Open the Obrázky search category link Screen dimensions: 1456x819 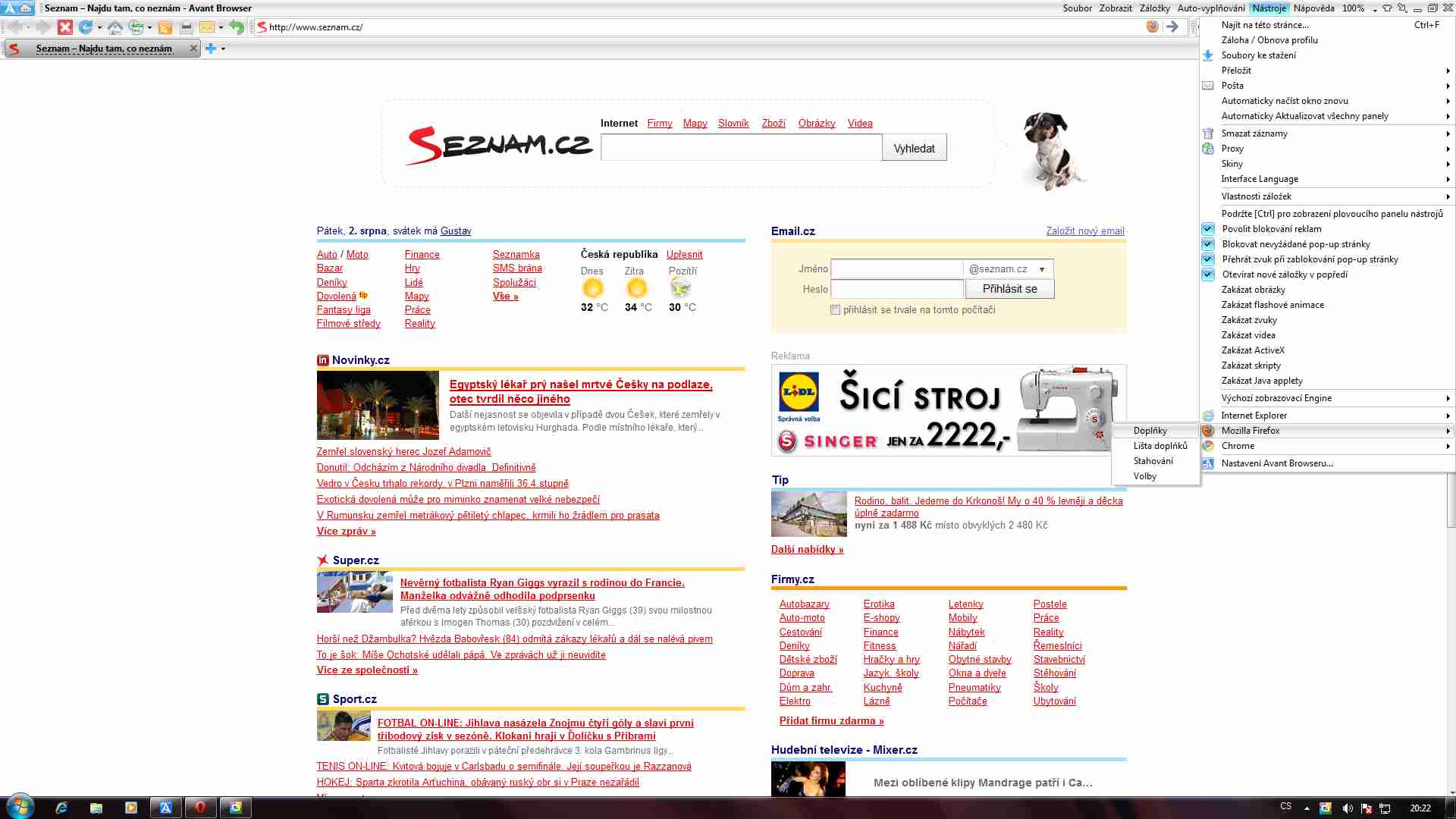(816, 124)
